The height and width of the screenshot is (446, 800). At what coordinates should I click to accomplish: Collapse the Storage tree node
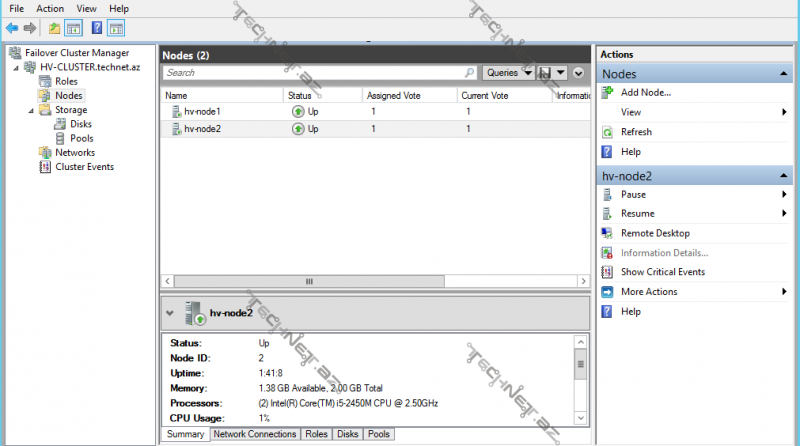[31, 111]
